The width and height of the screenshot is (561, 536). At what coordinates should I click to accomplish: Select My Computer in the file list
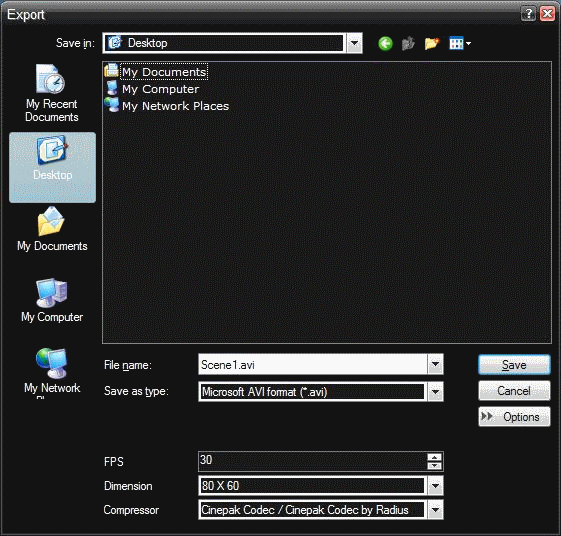pos(152,89)
